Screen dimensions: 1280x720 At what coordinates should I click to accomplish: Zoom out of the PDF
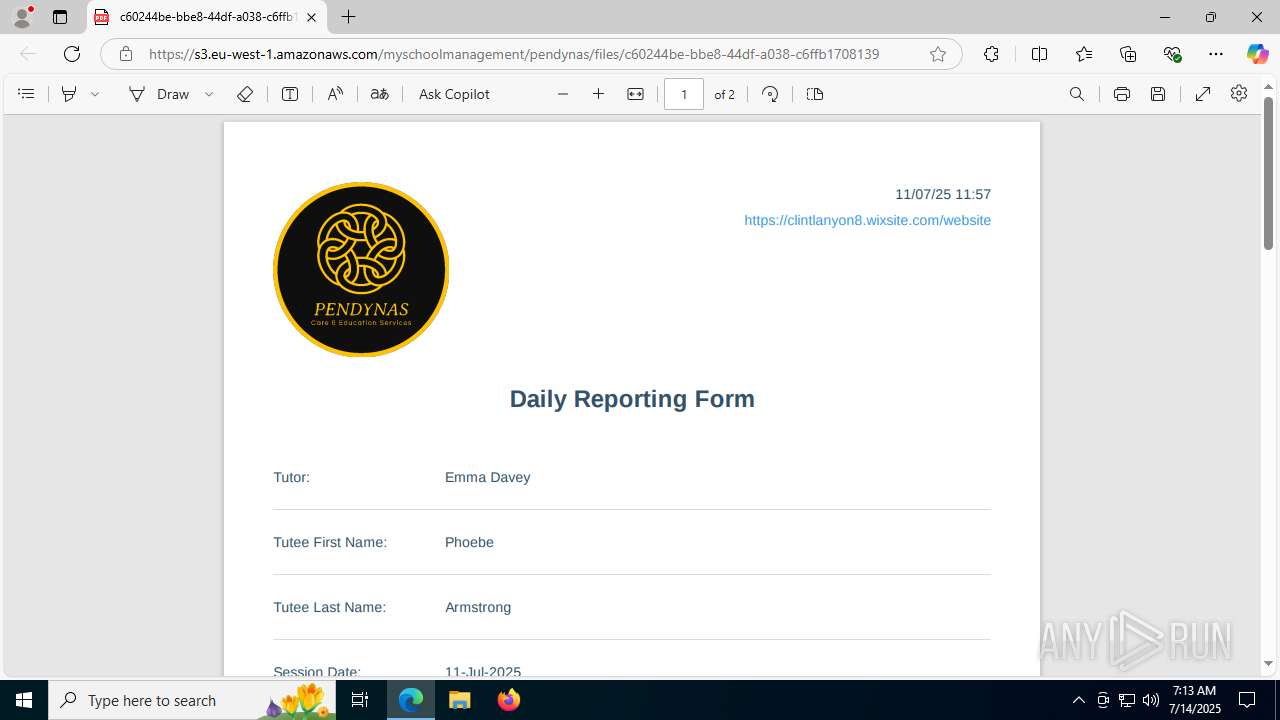pos(563,94)
